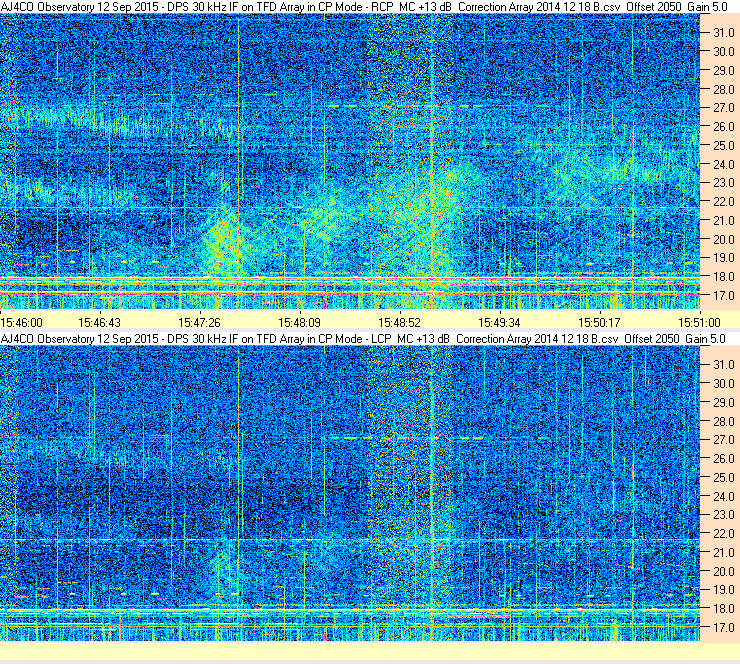740x664 pixels.
Task: Click the 31.0 frequency label in RCP panel
Action: [724, 33]
